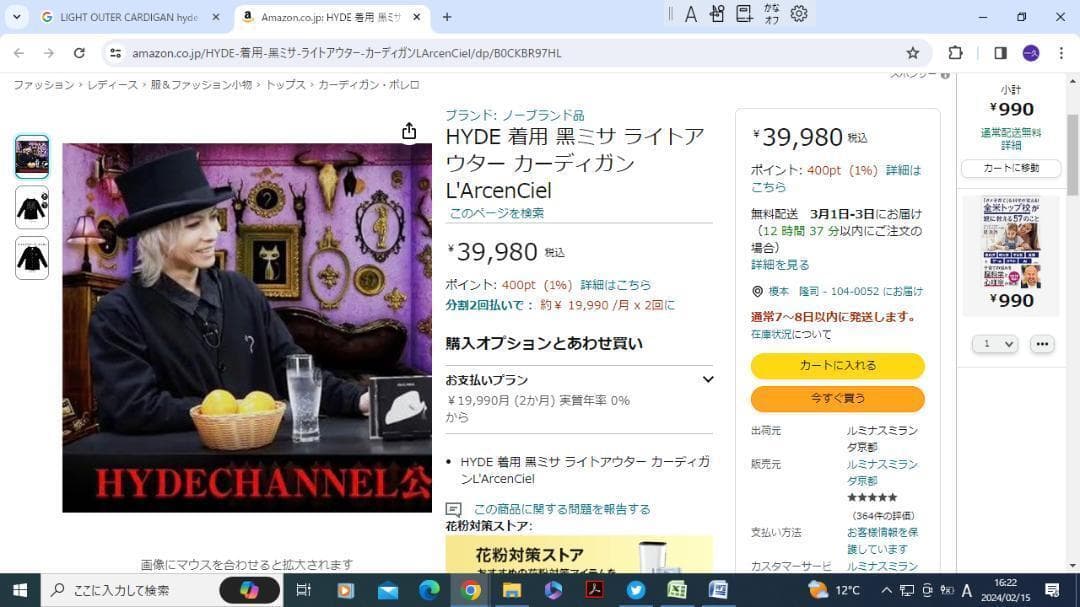Open the three-dot more options in cart sidebar

point(1042,344)
